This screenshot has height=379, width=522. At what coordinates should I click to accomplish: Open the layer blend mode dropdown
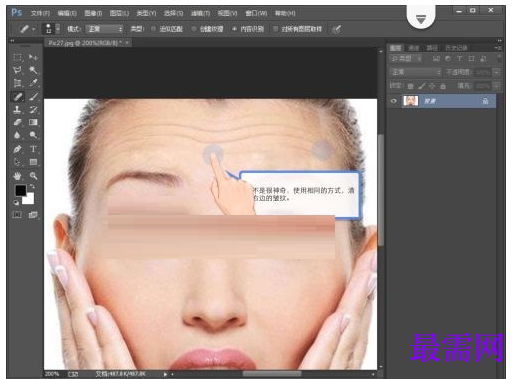pyautogui.click(x=415, y=72)
